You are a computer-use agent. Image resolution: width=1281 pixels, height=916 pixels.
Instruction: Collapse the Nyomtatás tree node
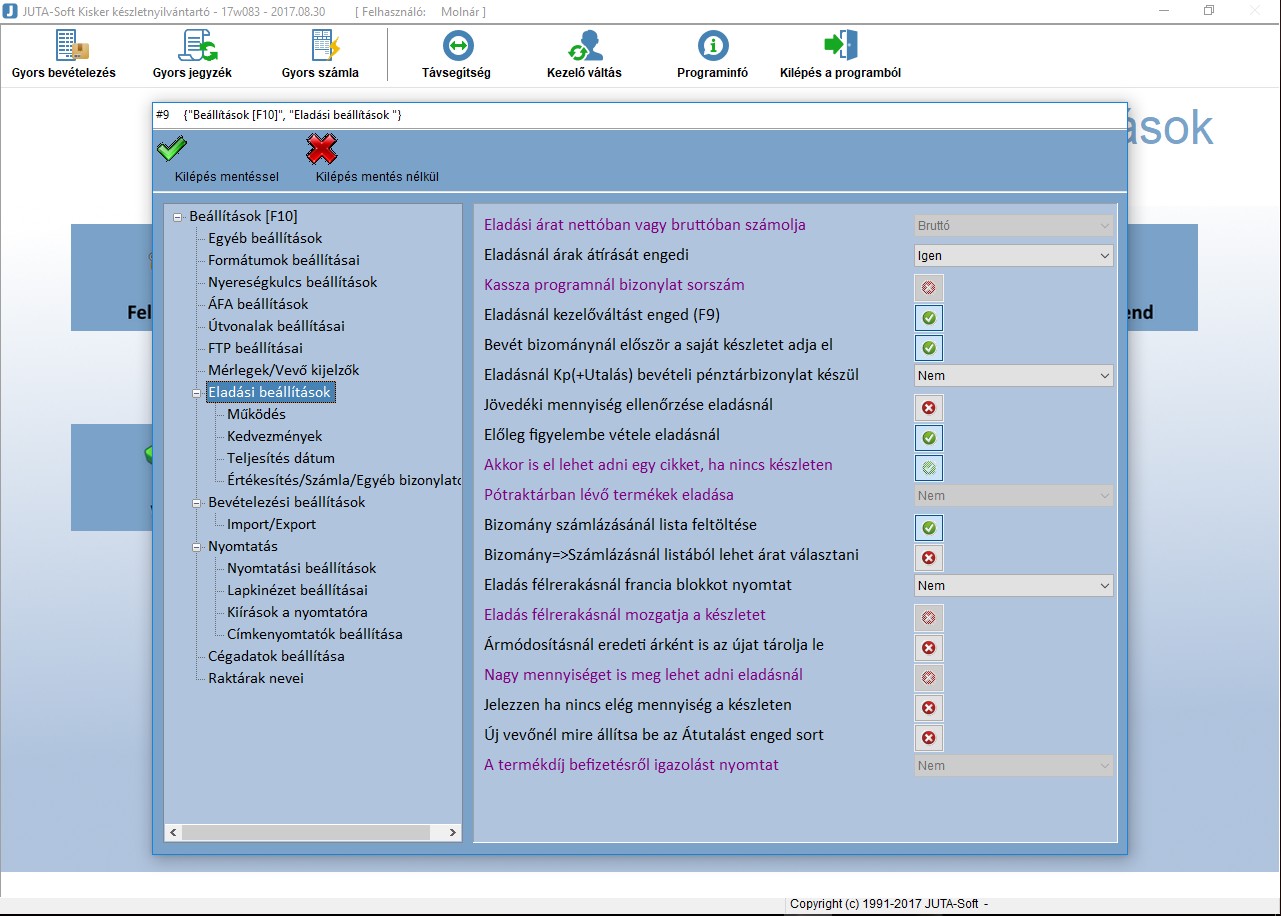click(197, 547)
